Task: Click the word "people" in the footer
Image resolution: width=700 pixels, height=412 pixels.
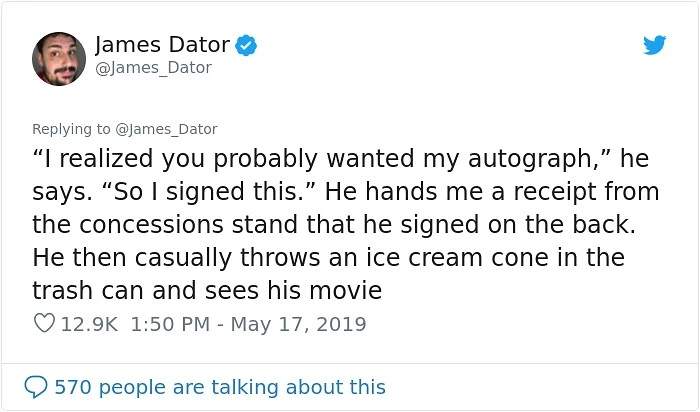Action: [x=139, y=387]
